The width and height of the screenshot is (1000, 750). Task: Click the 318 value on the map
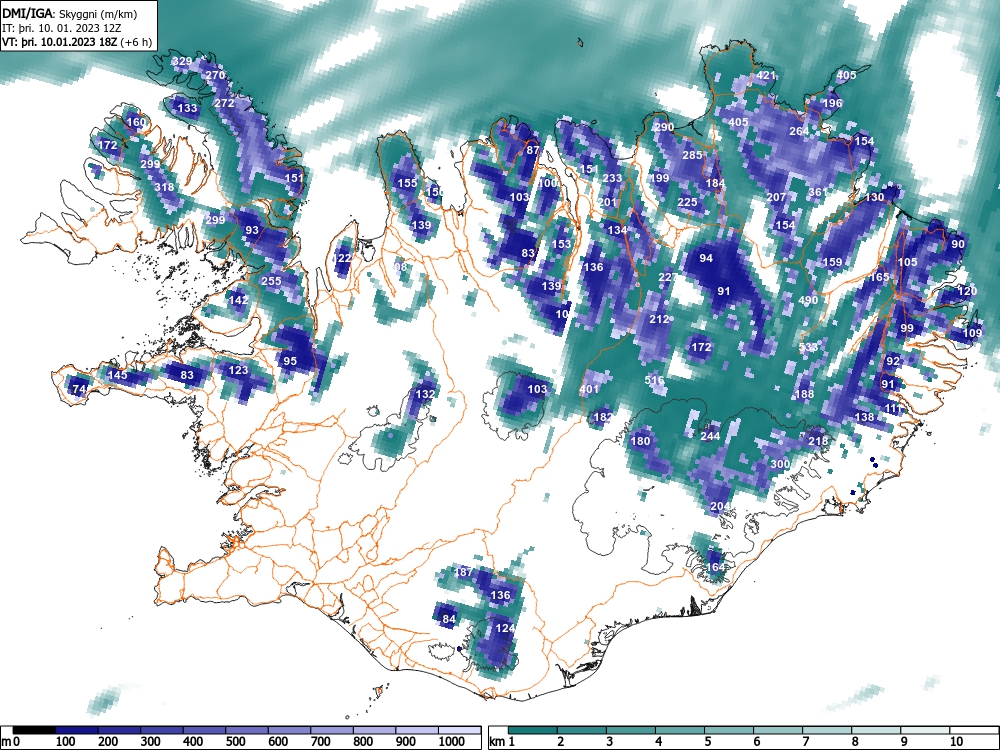click(x=164, y=187)
